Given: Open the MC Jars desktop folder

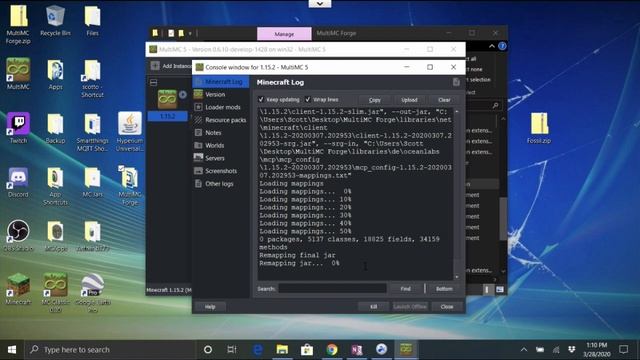Looking at the screenshot, I should [x=92, y=182].
